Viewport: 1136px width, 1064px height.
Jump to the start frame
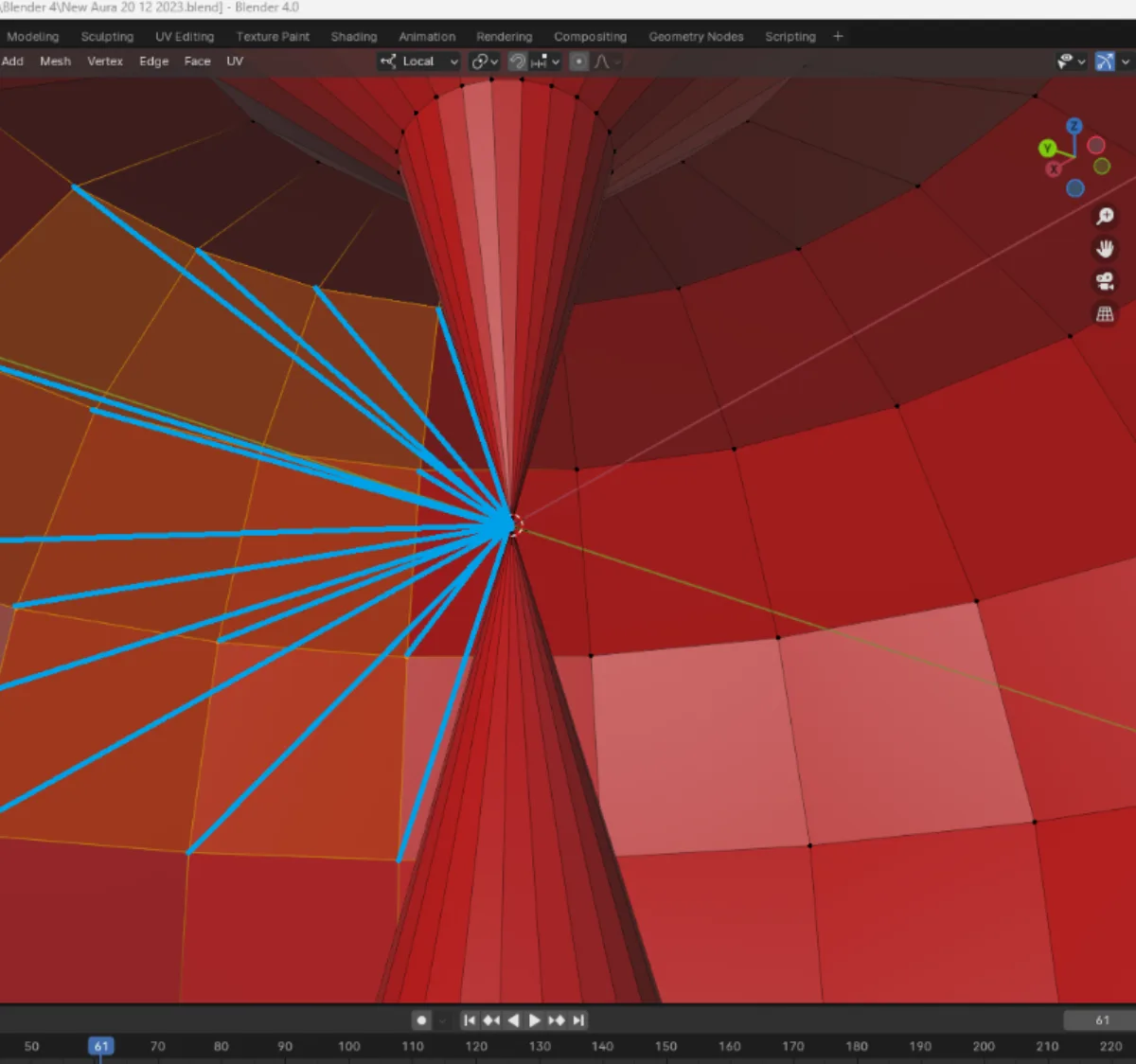(470, 1020)
